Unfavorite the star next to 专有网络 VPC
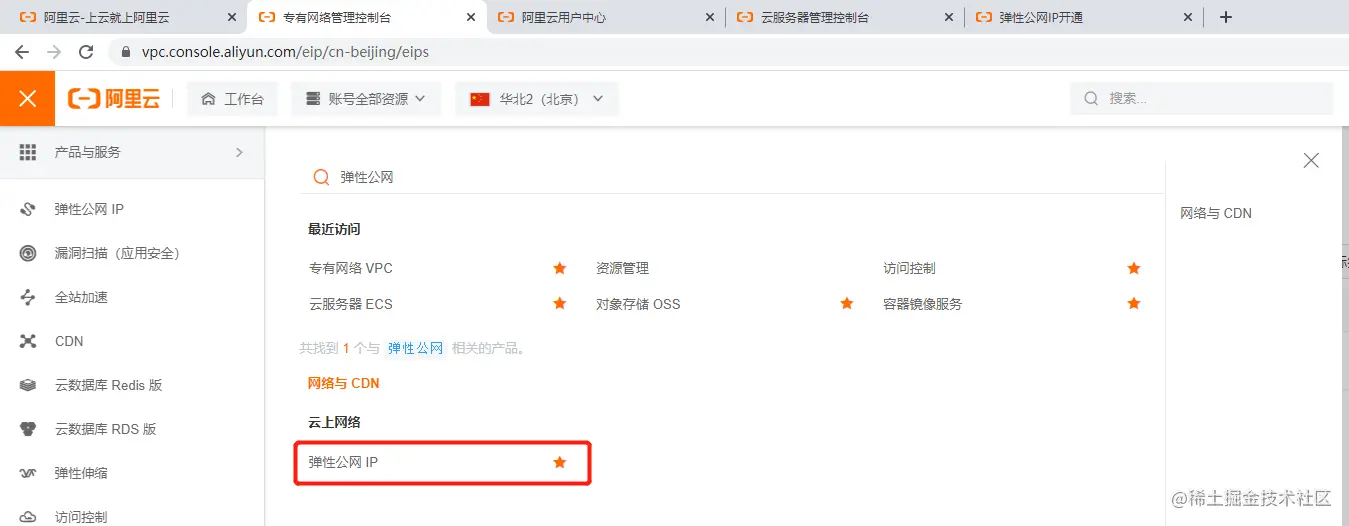1349x526 pixels. pos(560,268)
